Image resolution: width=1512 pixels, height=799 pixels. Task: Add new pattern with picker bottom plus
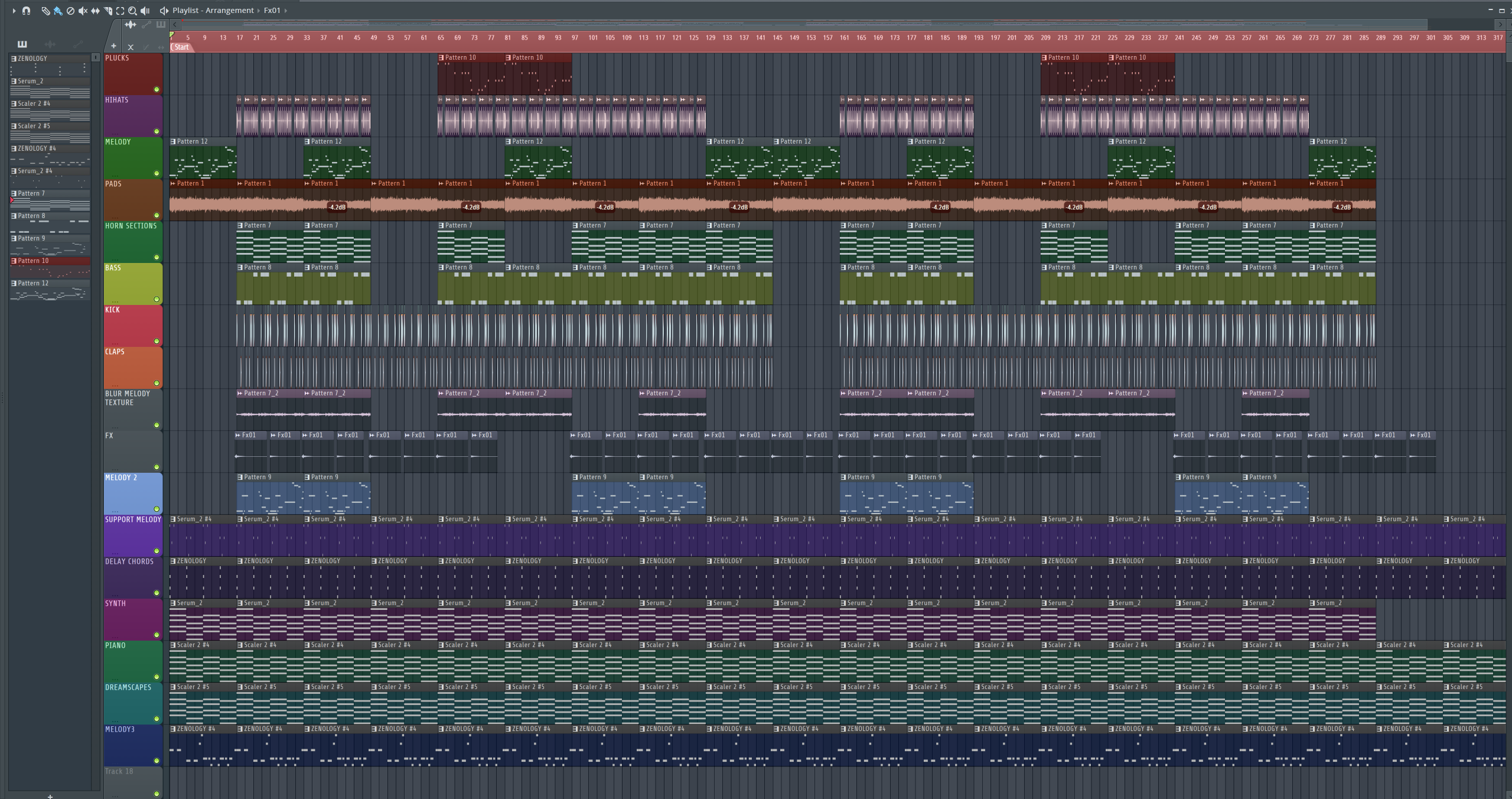(x=50, y=795)
